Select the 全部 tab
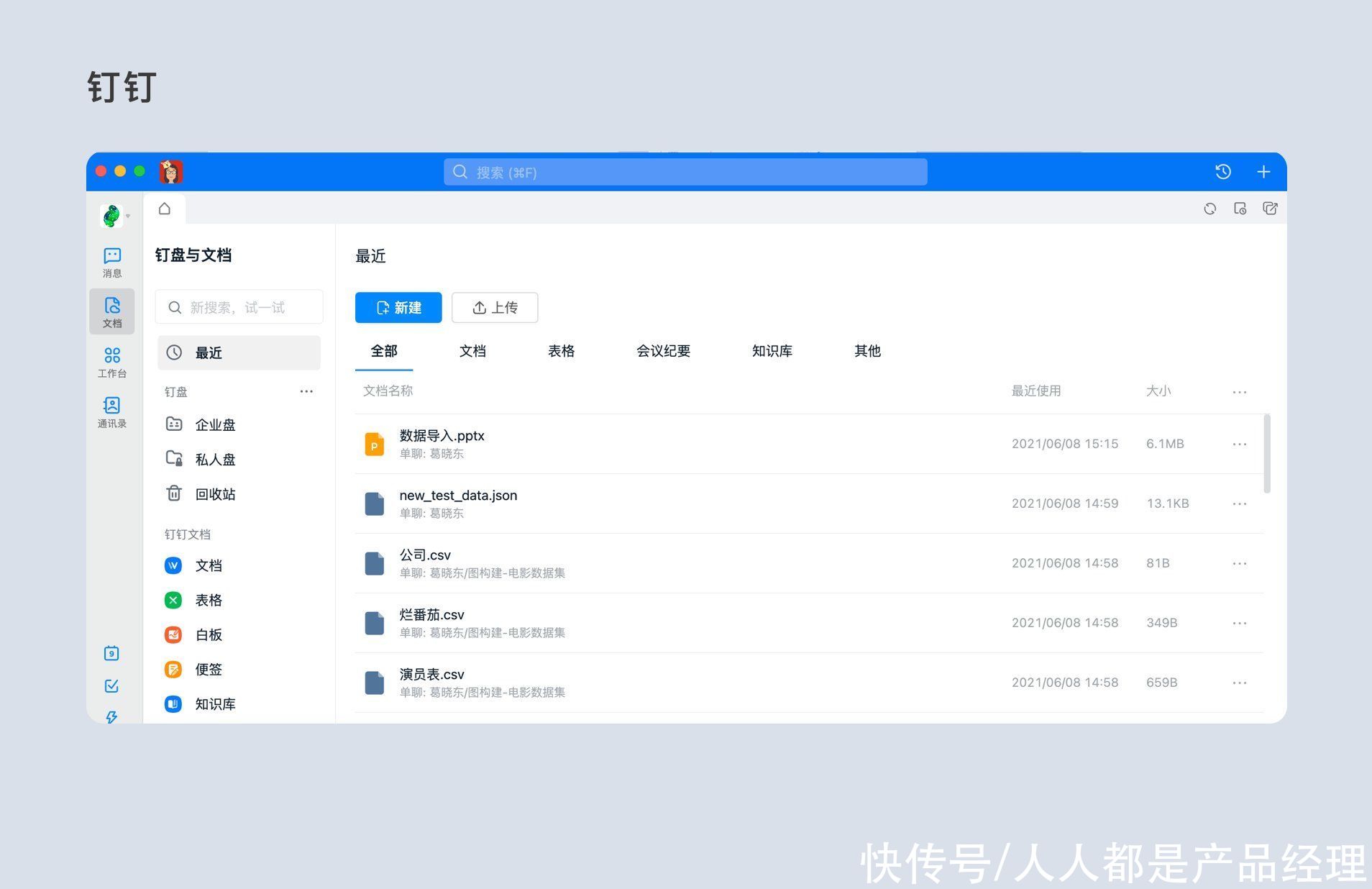1372x889 pixels. 384,351
